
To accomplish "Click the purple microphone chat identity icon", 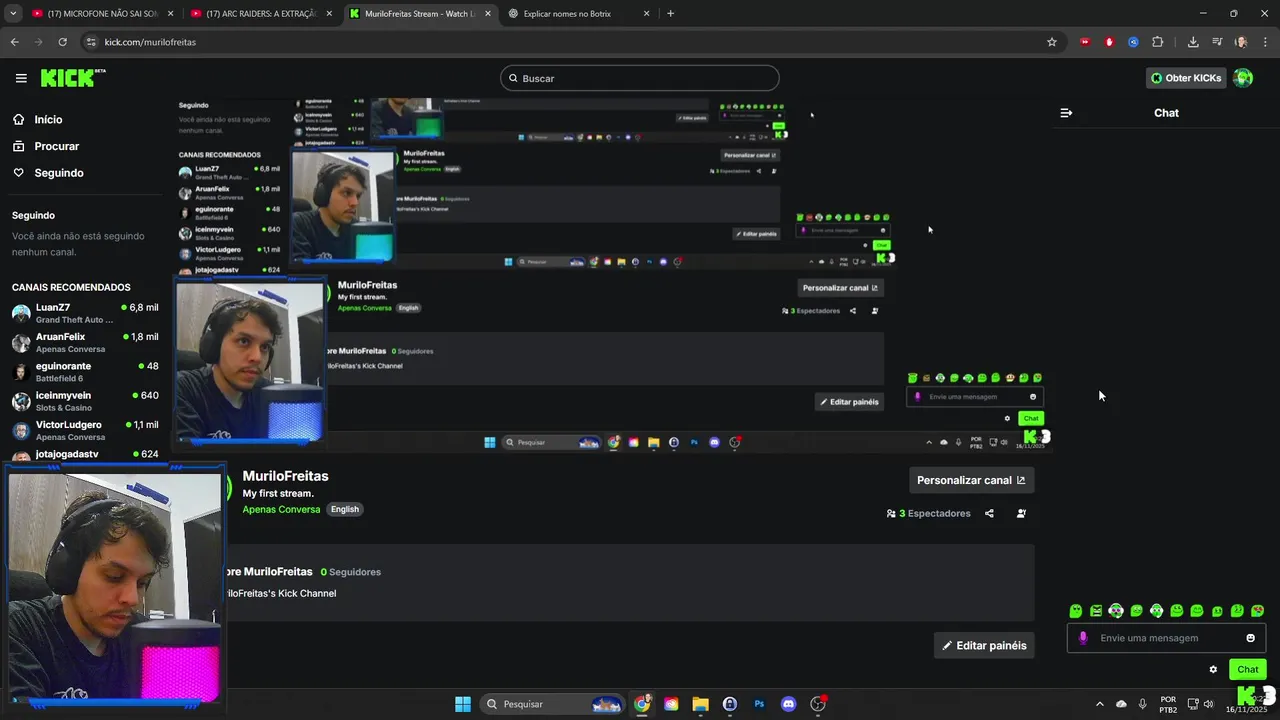I will (1083, 638).
